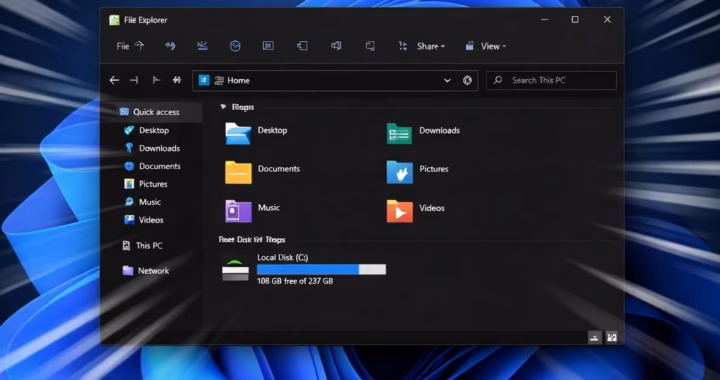The height and width of the screenshot is (380, 720).
Task: Click the devices and drives group header
Action: point(252,240)
